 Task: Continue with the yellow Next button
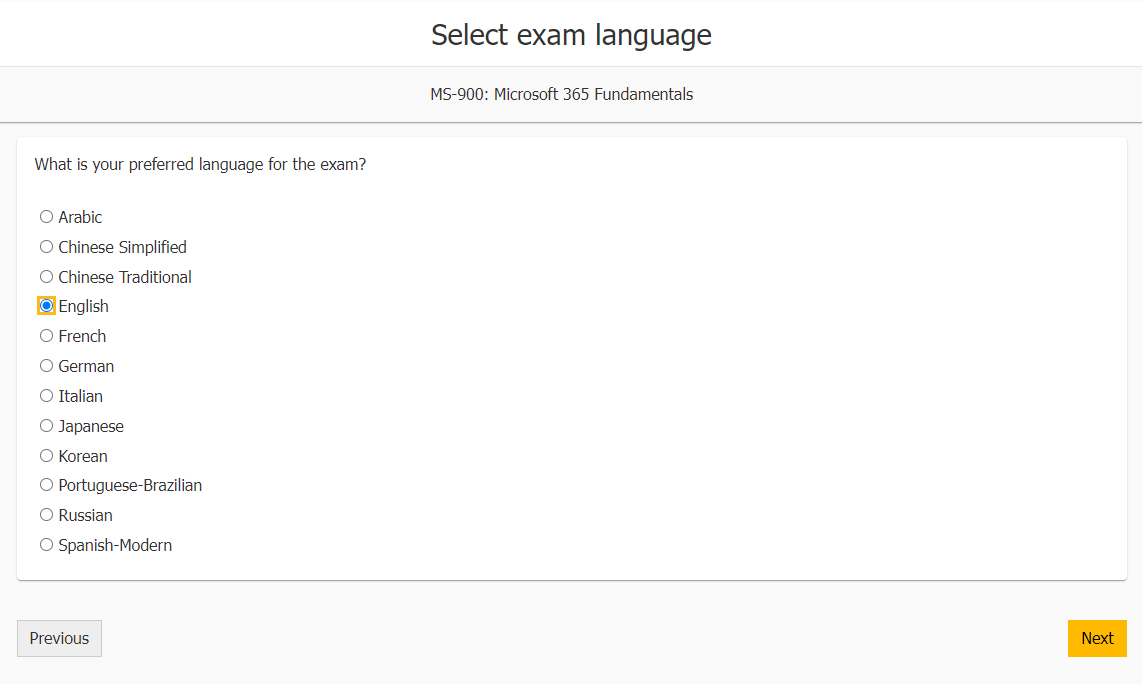[1097, 638]
